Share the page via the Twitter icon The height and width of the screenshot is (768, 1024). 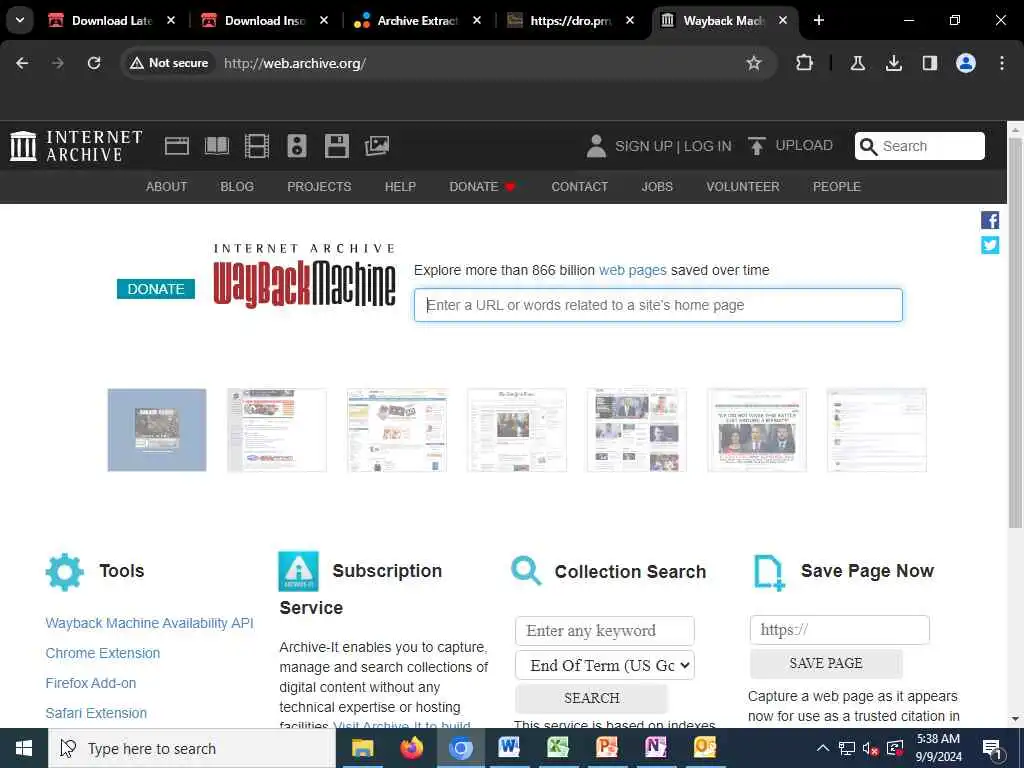click(990, 245)
